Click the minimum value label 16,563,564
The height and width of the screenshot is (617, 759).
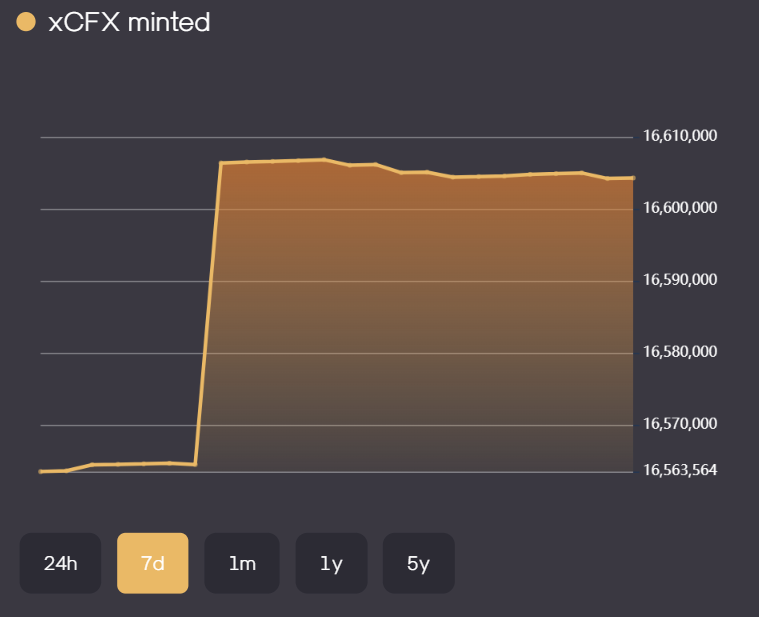[679, 470]
